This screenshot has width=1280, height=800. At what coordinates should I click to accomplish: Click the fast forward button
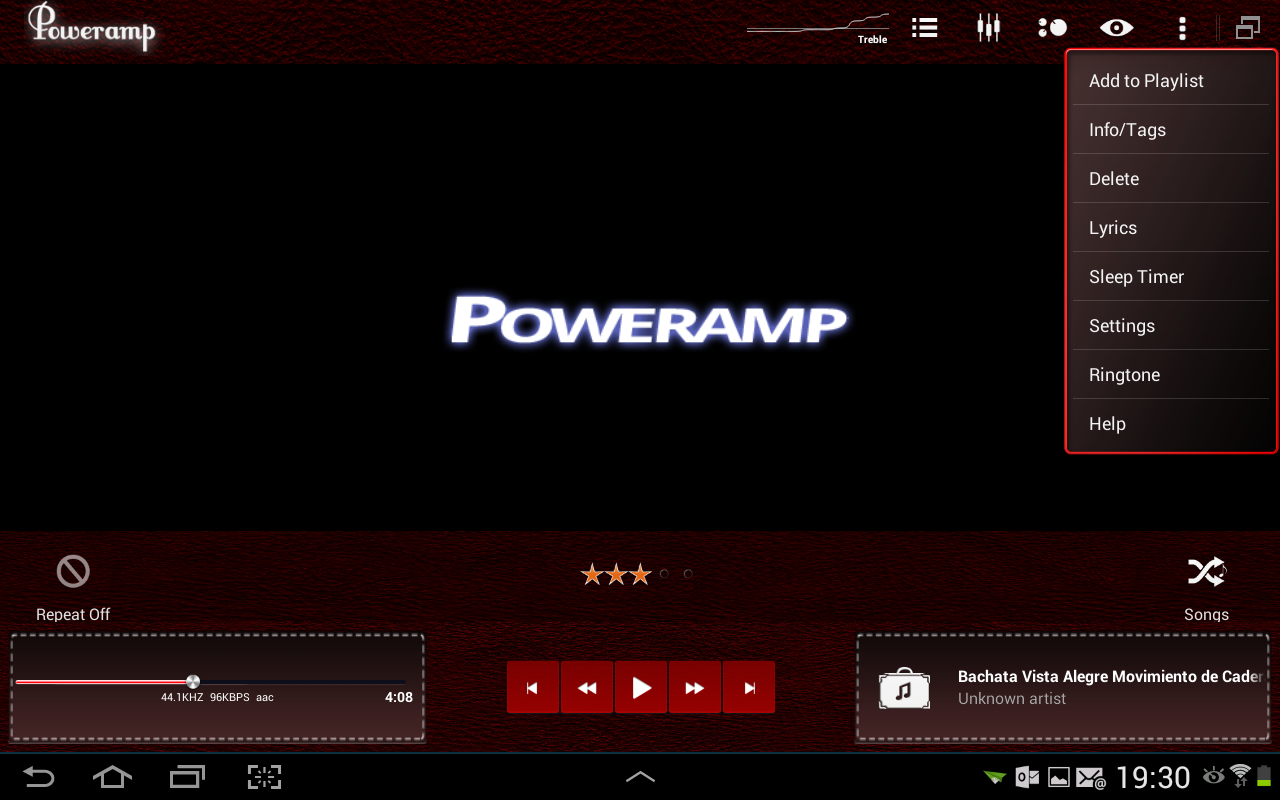[695, 687]
